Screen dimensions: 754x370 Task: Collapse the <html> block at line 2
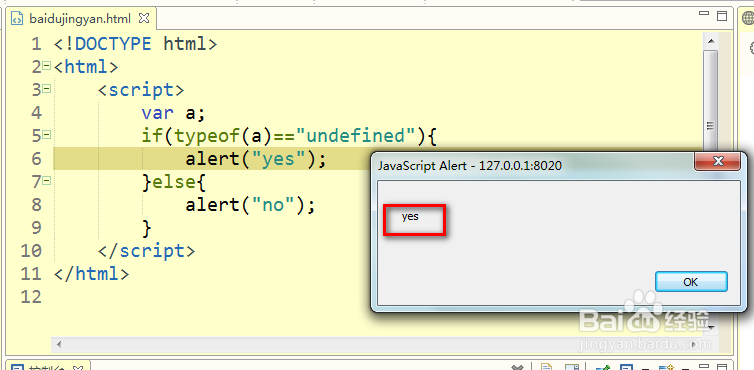click(x=47, y=65)
